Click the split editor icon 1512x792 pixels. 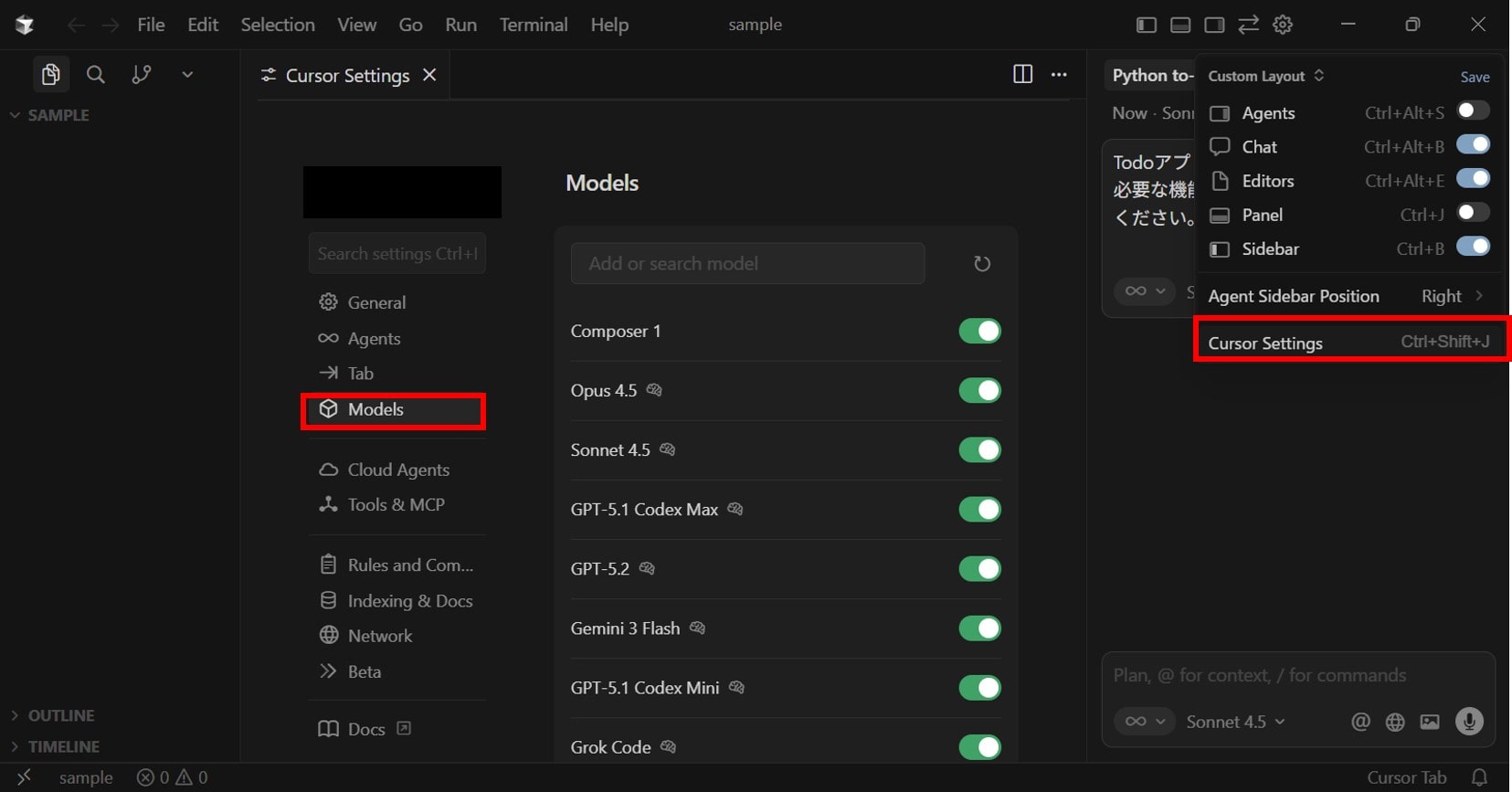(x=1022, y=75)
